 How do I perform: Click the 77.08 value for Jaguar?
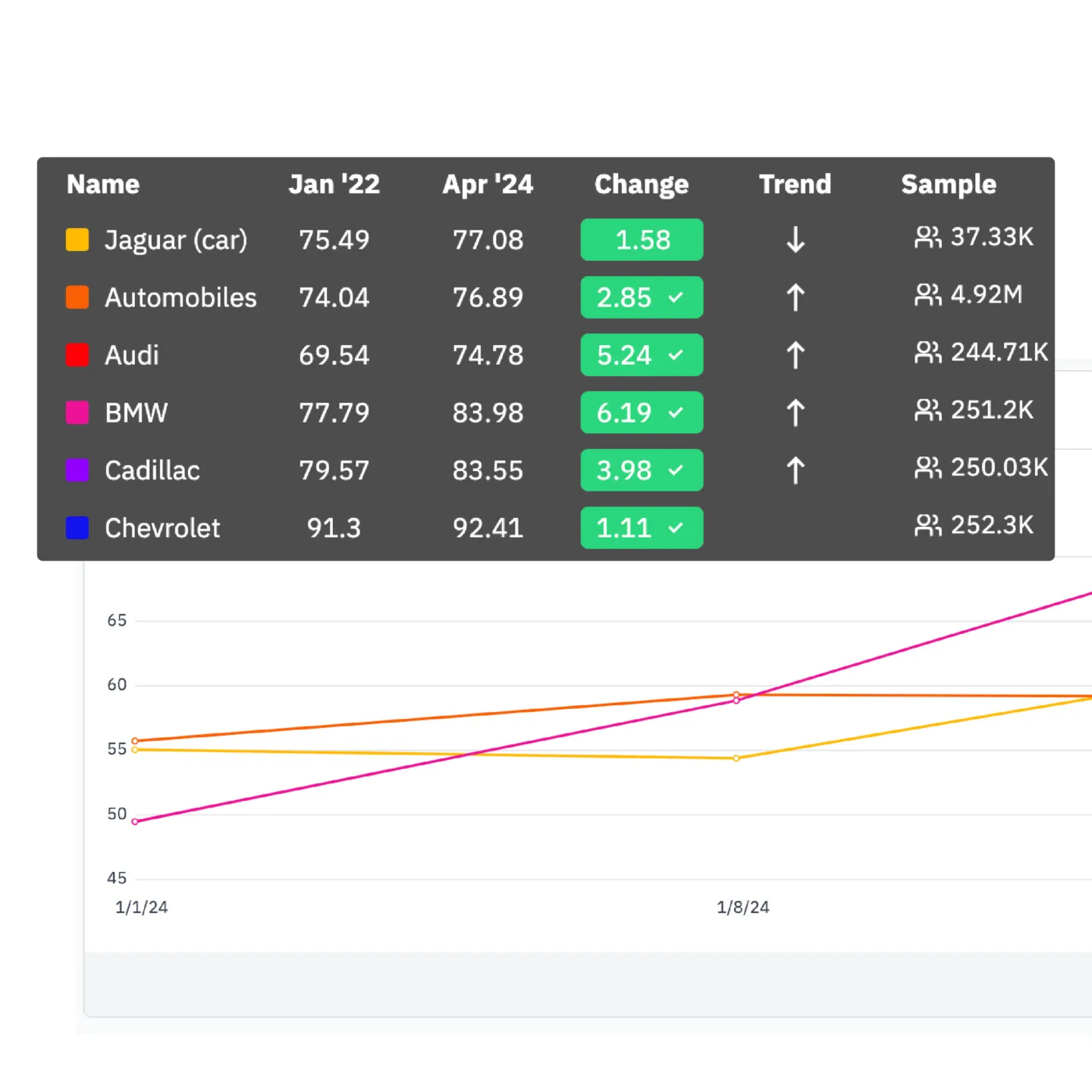pyautogui.click(x=488, y=240)
